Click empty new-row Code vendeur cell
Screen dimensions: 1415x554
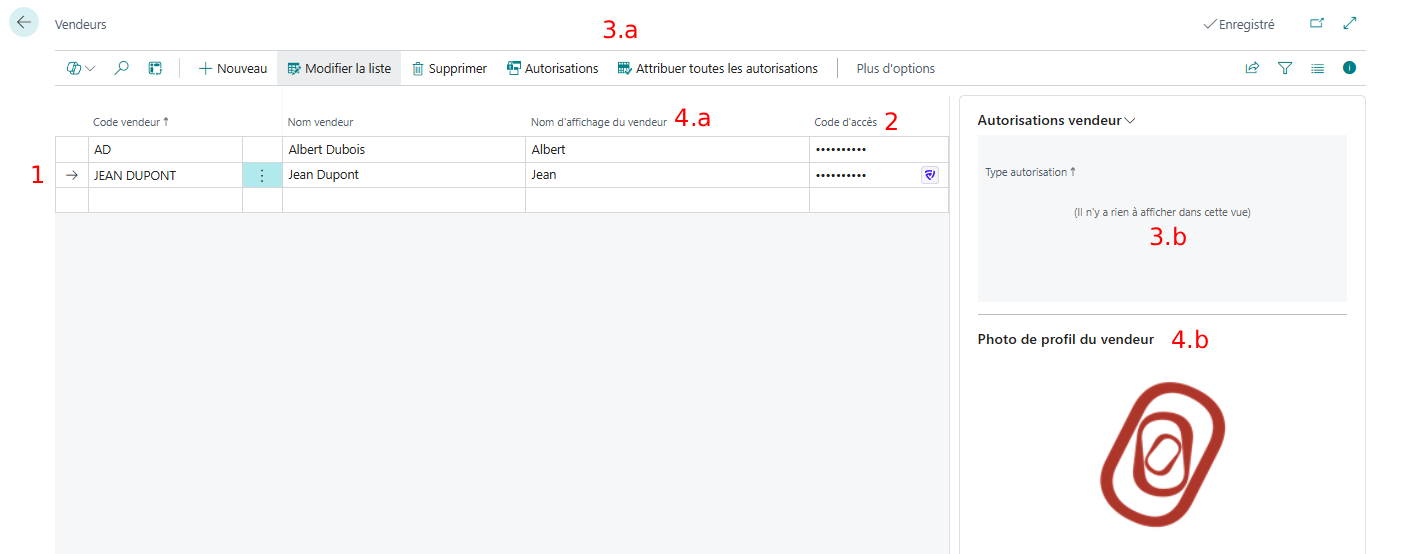click(166, 200)
